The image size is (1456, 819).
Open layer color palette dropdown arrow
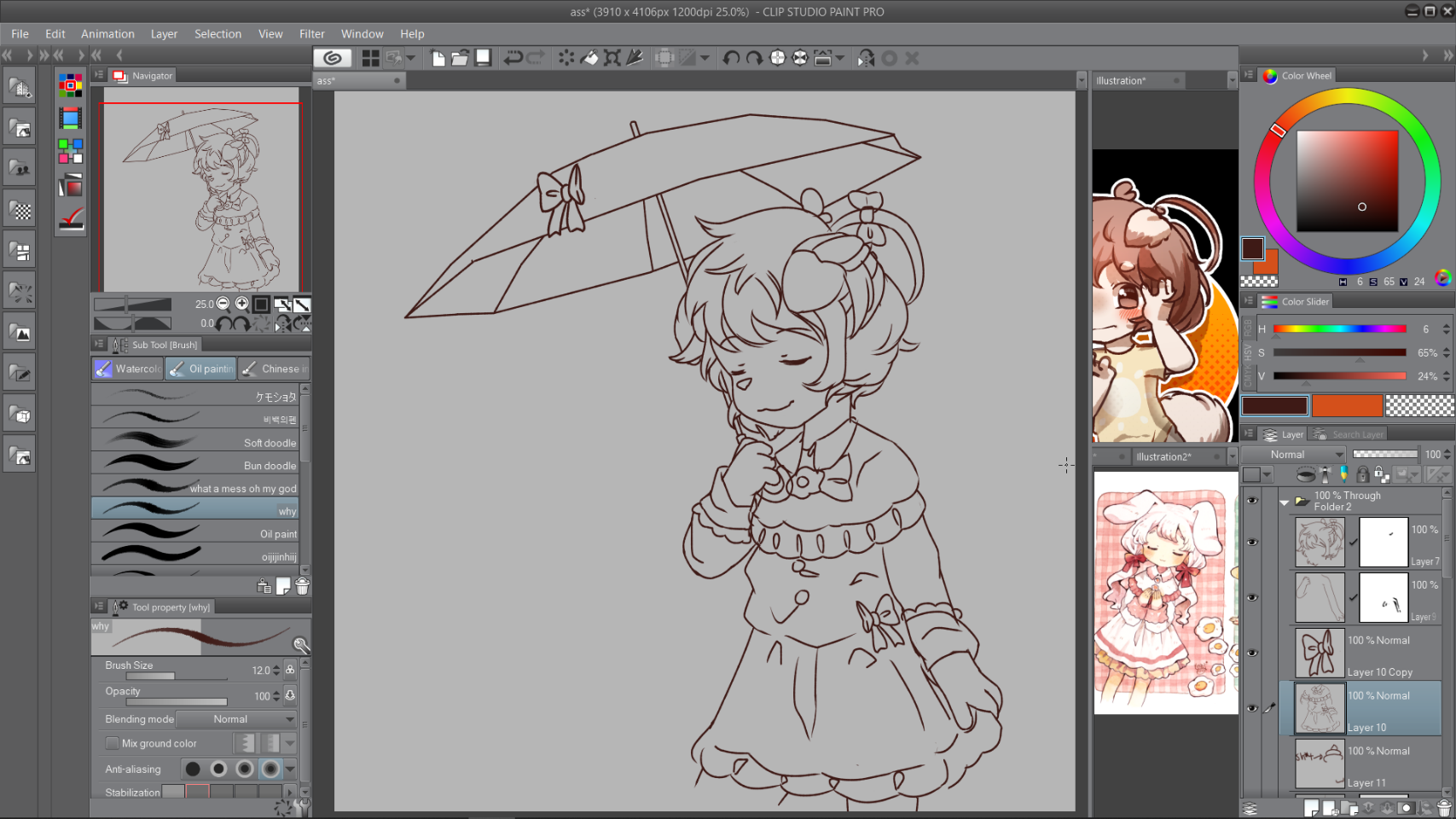pyautogui.click(x=1267, y=474)
